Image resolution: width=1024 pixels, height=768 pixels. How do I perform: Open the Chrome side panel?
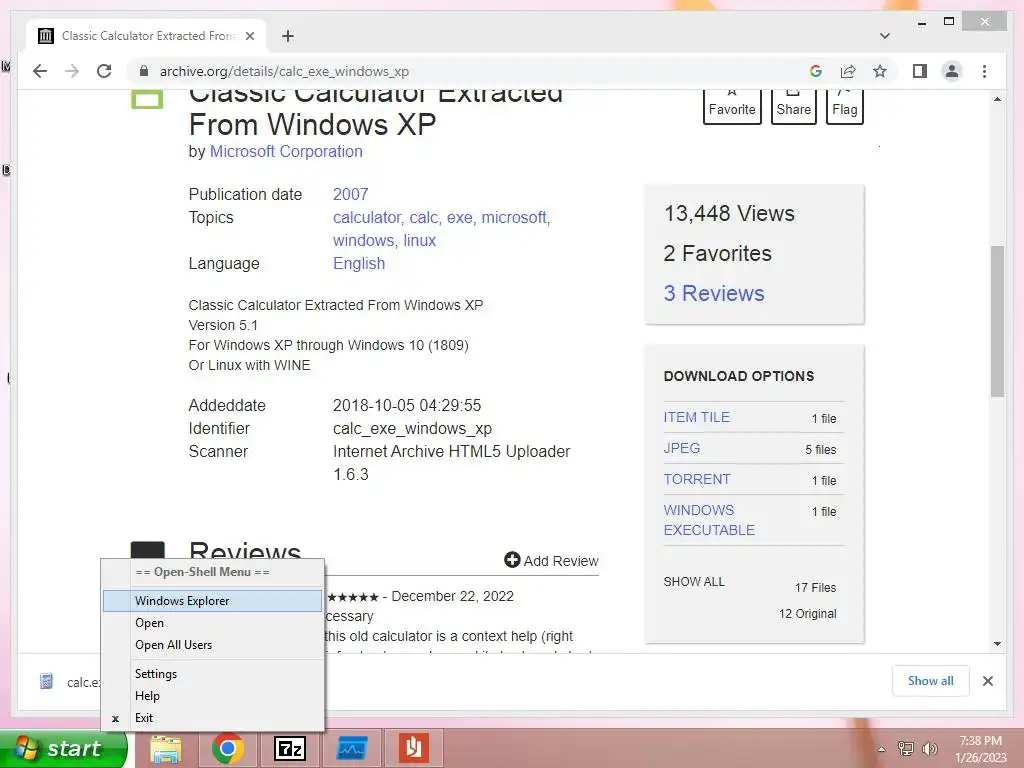[920, 71]
